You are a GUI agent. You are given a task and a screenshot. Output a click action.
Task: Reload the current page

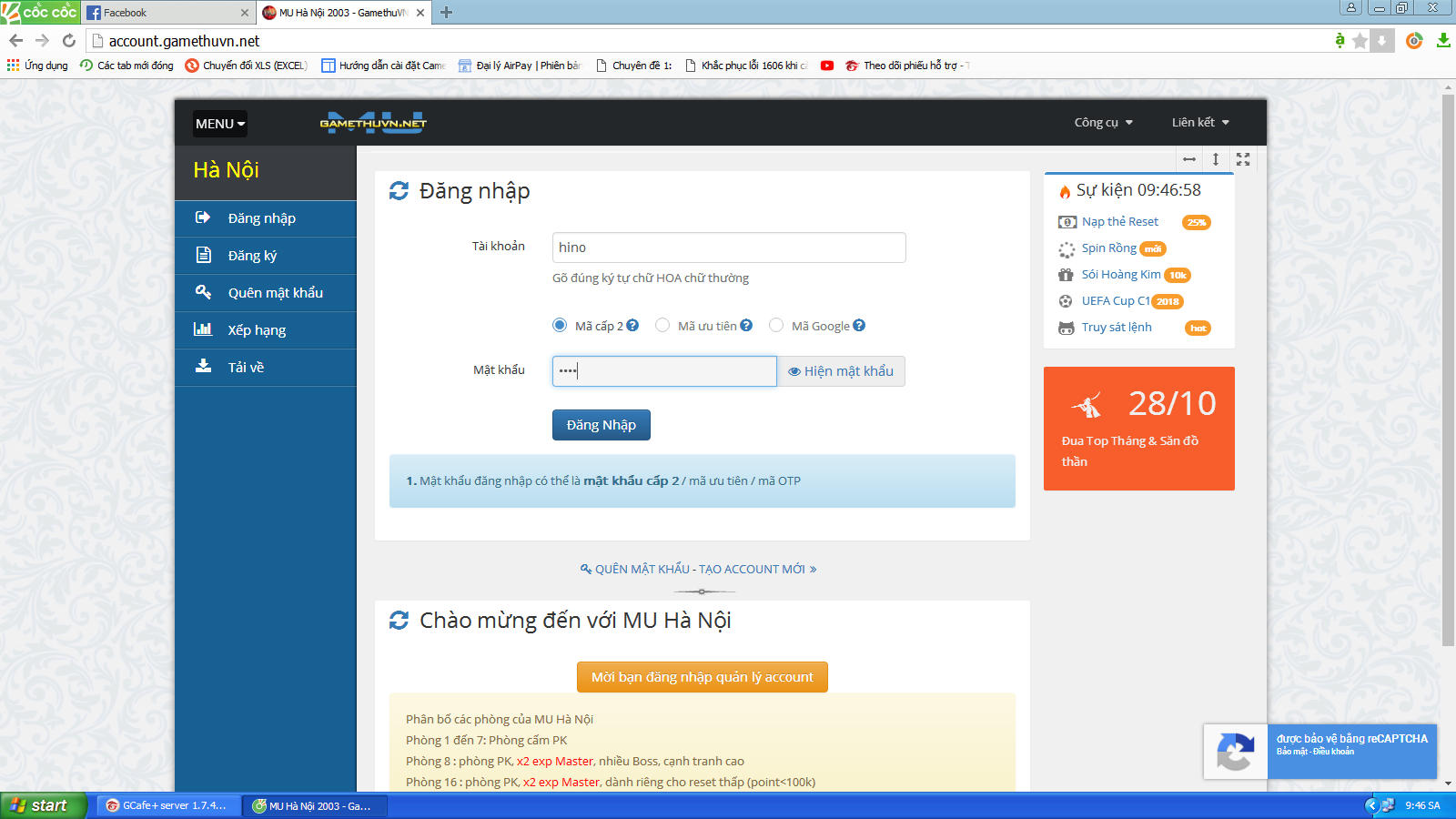tap(69, 40)
